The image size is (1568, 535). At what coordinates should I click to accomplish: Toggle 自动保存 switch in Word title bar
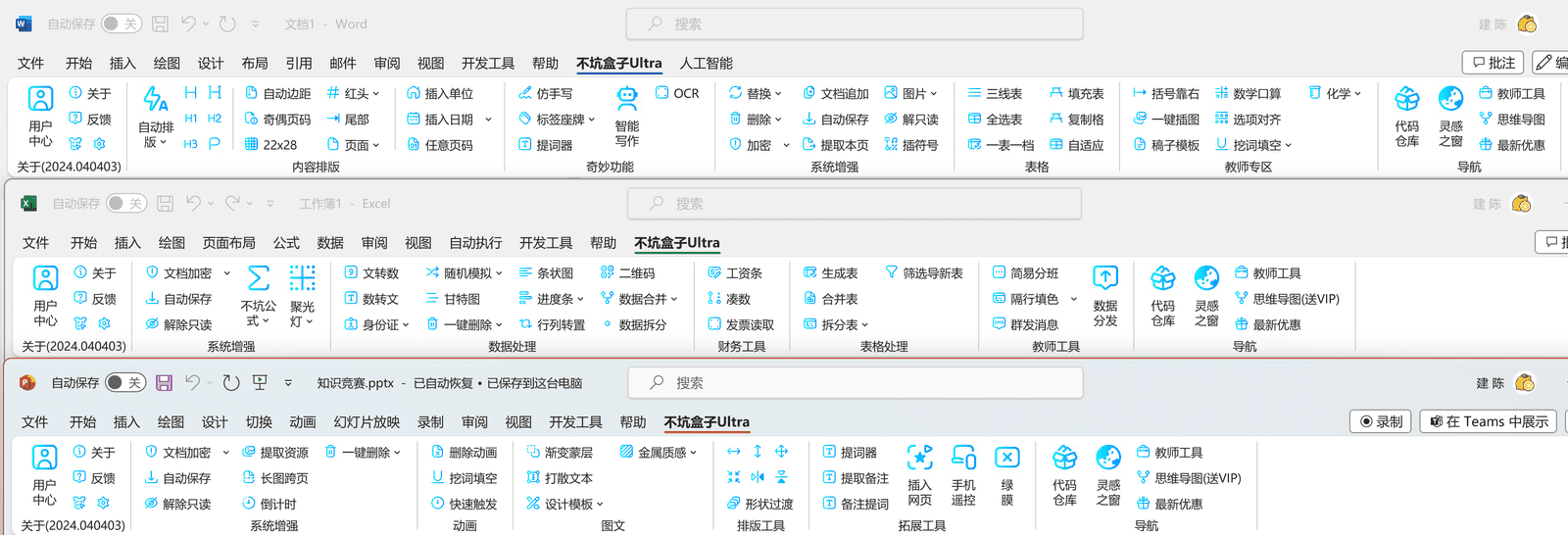point(122,24)
